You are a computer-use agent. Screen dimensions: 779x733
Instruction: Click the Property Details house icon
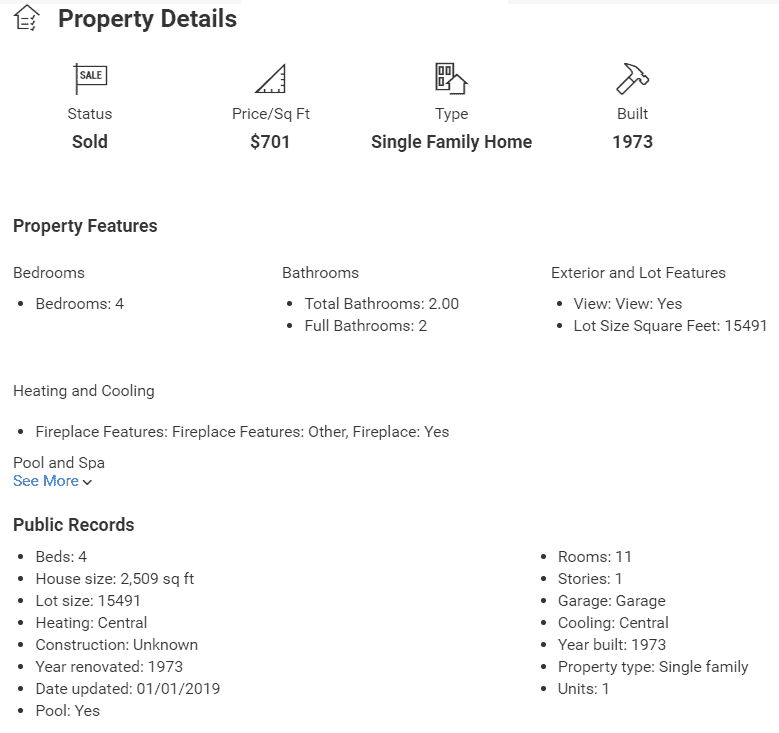[x=27, y=17]
